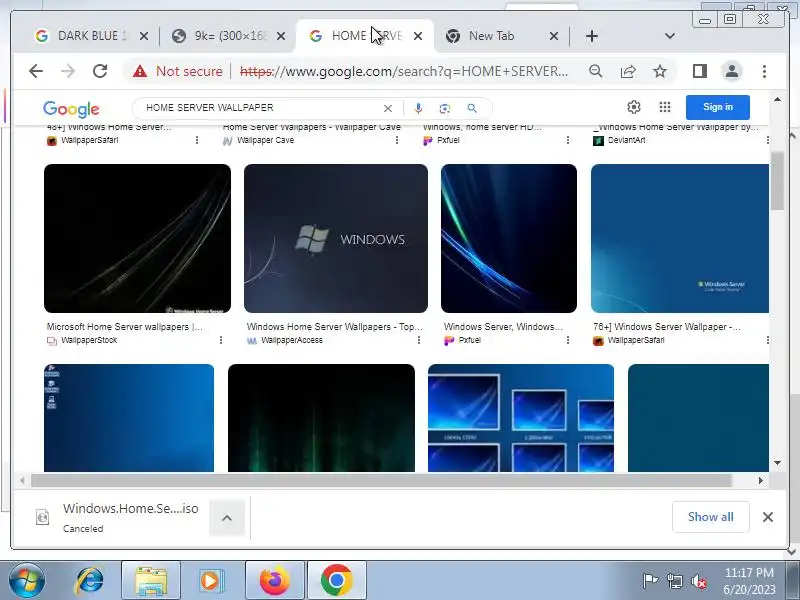
Task: Clear the Google search box text
Action: 388,108
